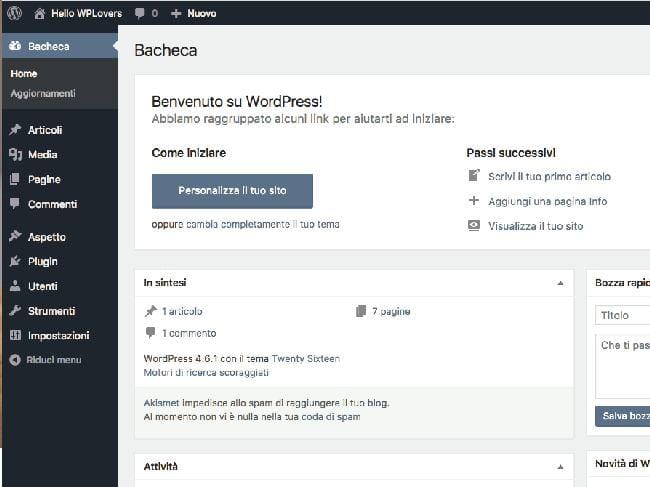Click the Bacheca dashboard icon in the sidebar
650x487 pixels.
15,46
